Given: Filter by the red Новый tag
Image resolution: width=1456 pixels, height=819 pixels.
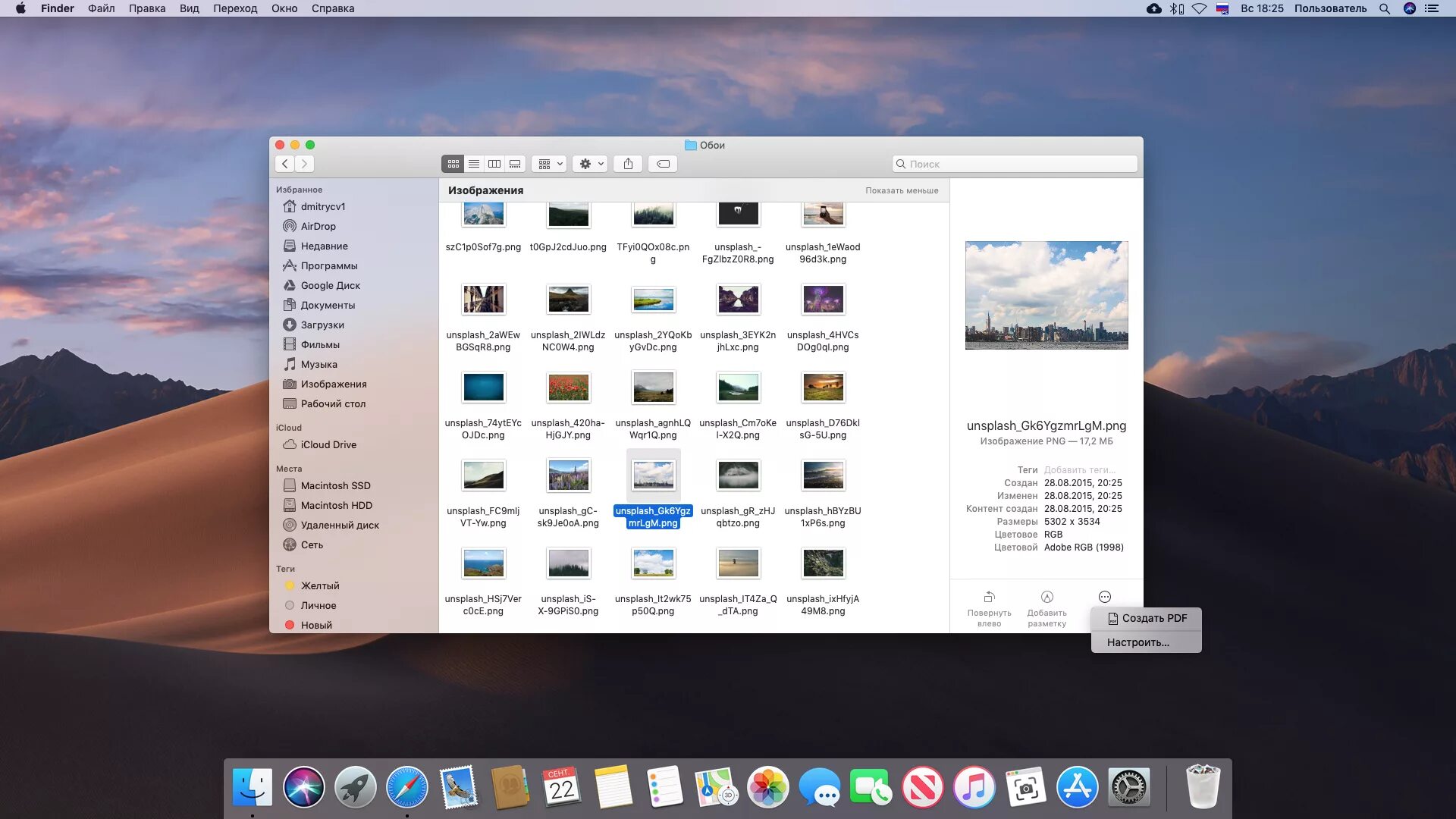Looking at the screenshot, I should pos(316,625).
